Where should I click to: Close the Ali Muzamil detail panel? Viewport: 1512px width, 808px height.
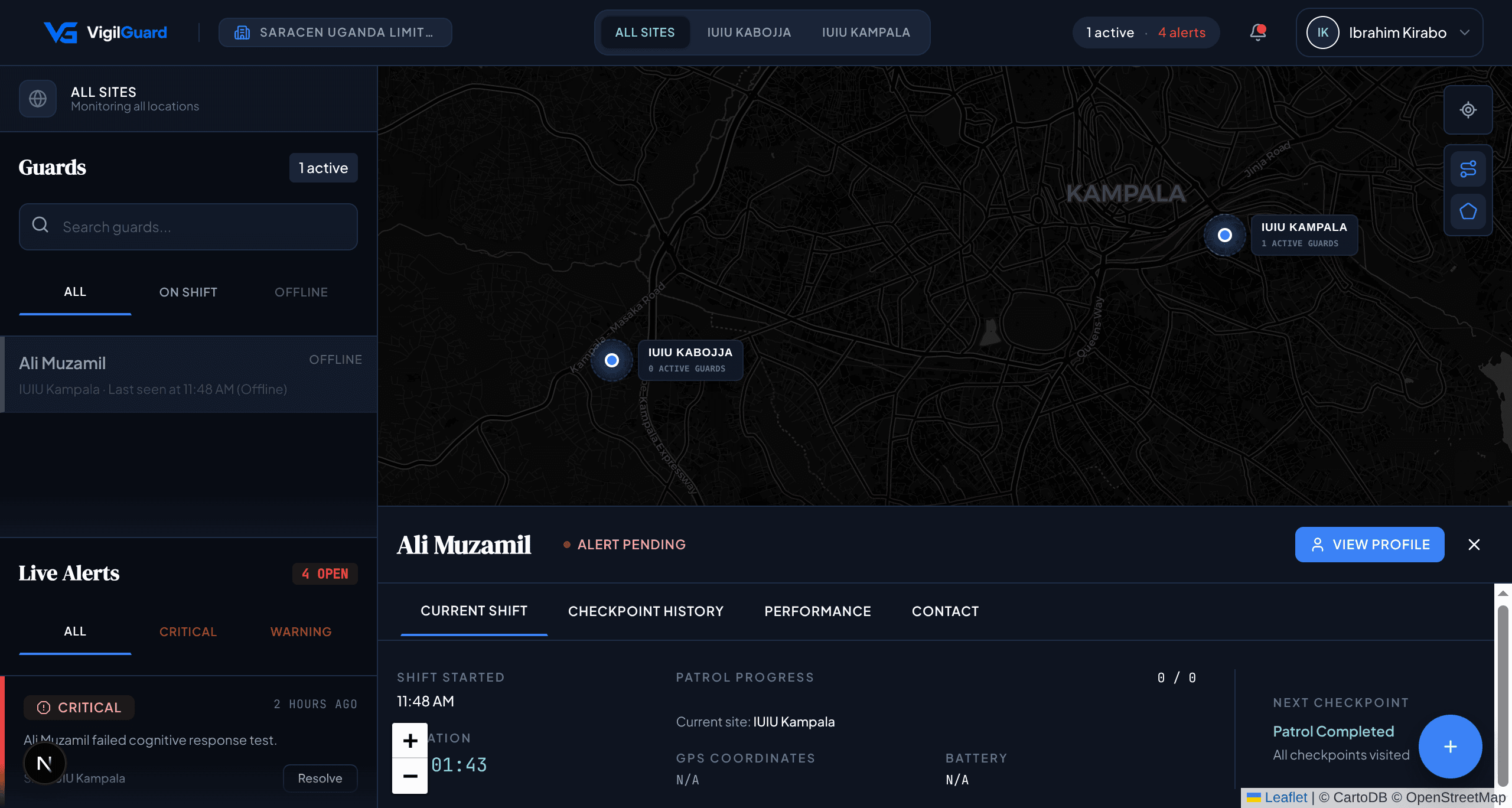1474,545
